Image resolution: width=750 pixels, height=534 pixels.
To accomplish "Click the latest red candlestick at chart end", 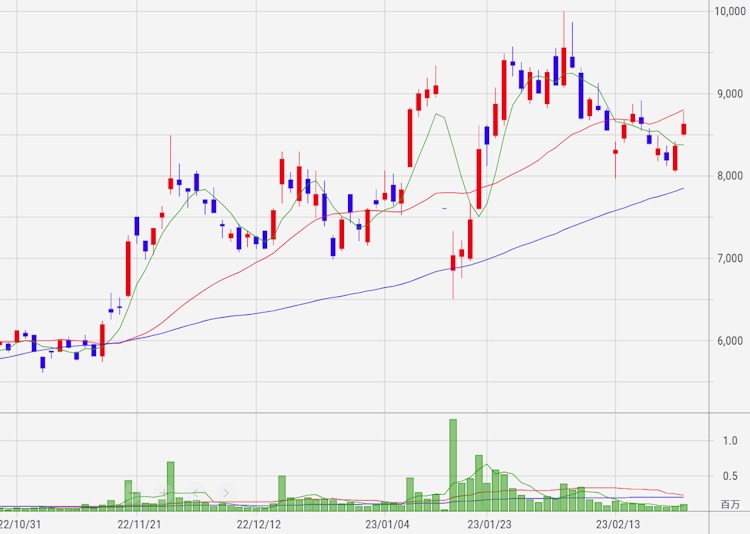I will click(x=684, y=129).
